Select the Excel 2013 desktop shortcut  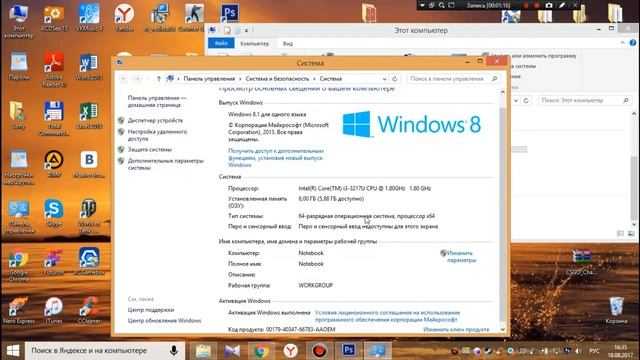pos(89,115)
